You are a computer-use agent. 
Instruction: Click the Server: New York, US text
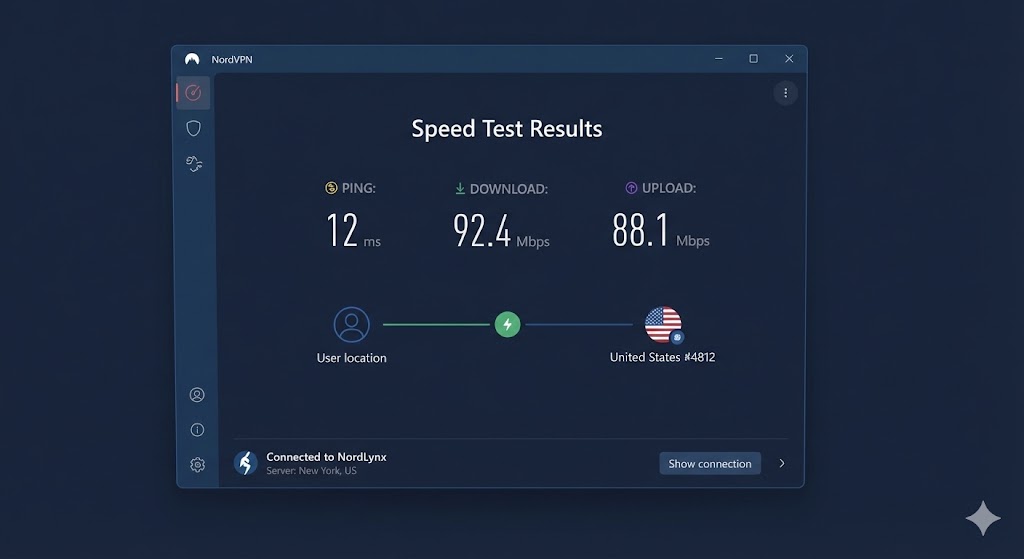click(x=312, y=471)
